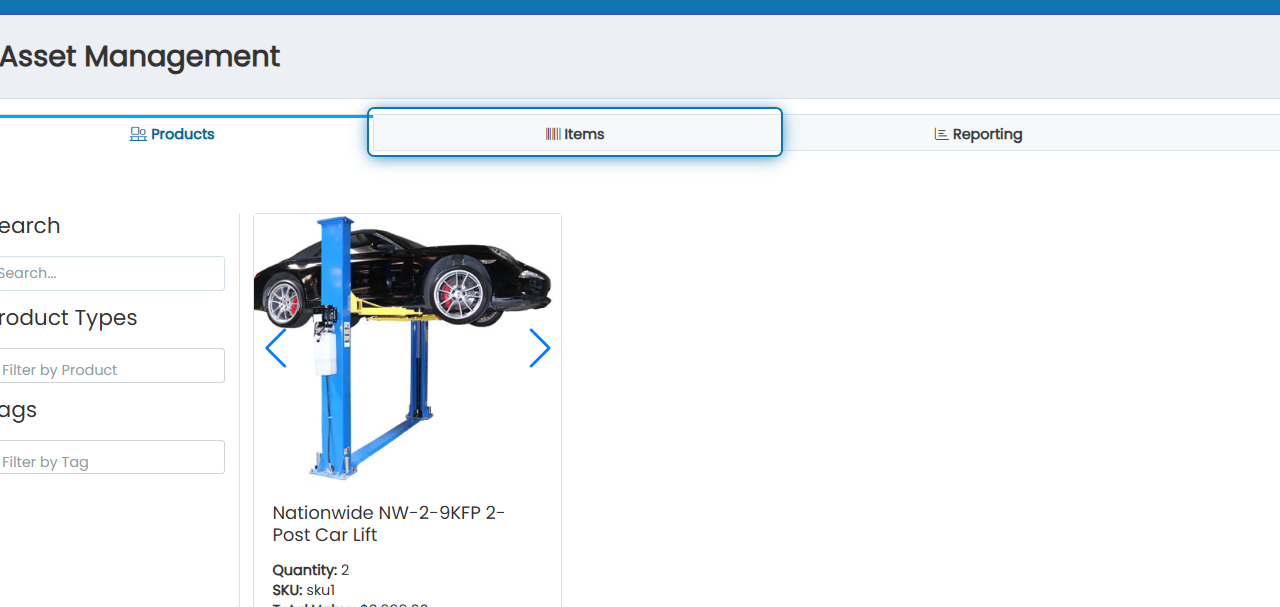Click the Asset Management heading
The height and width of the screenshot is (607, 1280).
140,56
